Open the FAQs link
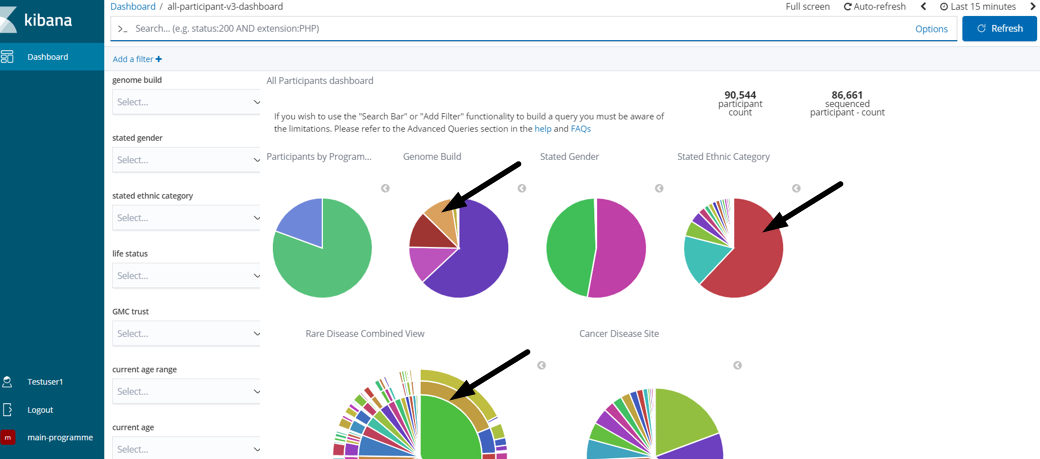Screen dimensions: 1040x459 (x=580, y=129)
